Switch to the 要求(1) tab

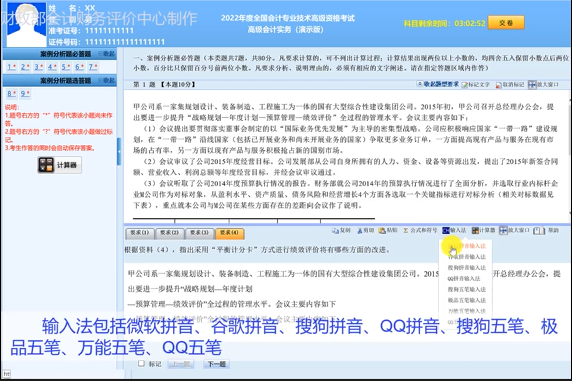(140, 233)
